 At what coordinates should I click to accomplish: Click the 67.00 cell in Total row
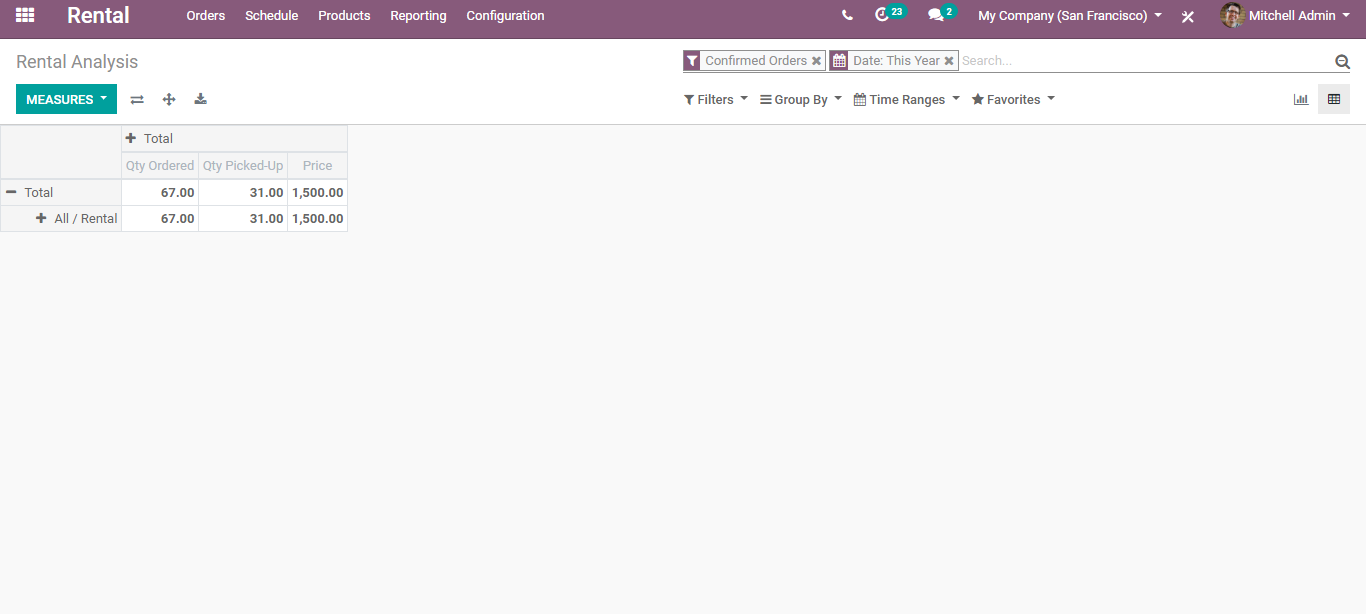click(x=160, y=192)
